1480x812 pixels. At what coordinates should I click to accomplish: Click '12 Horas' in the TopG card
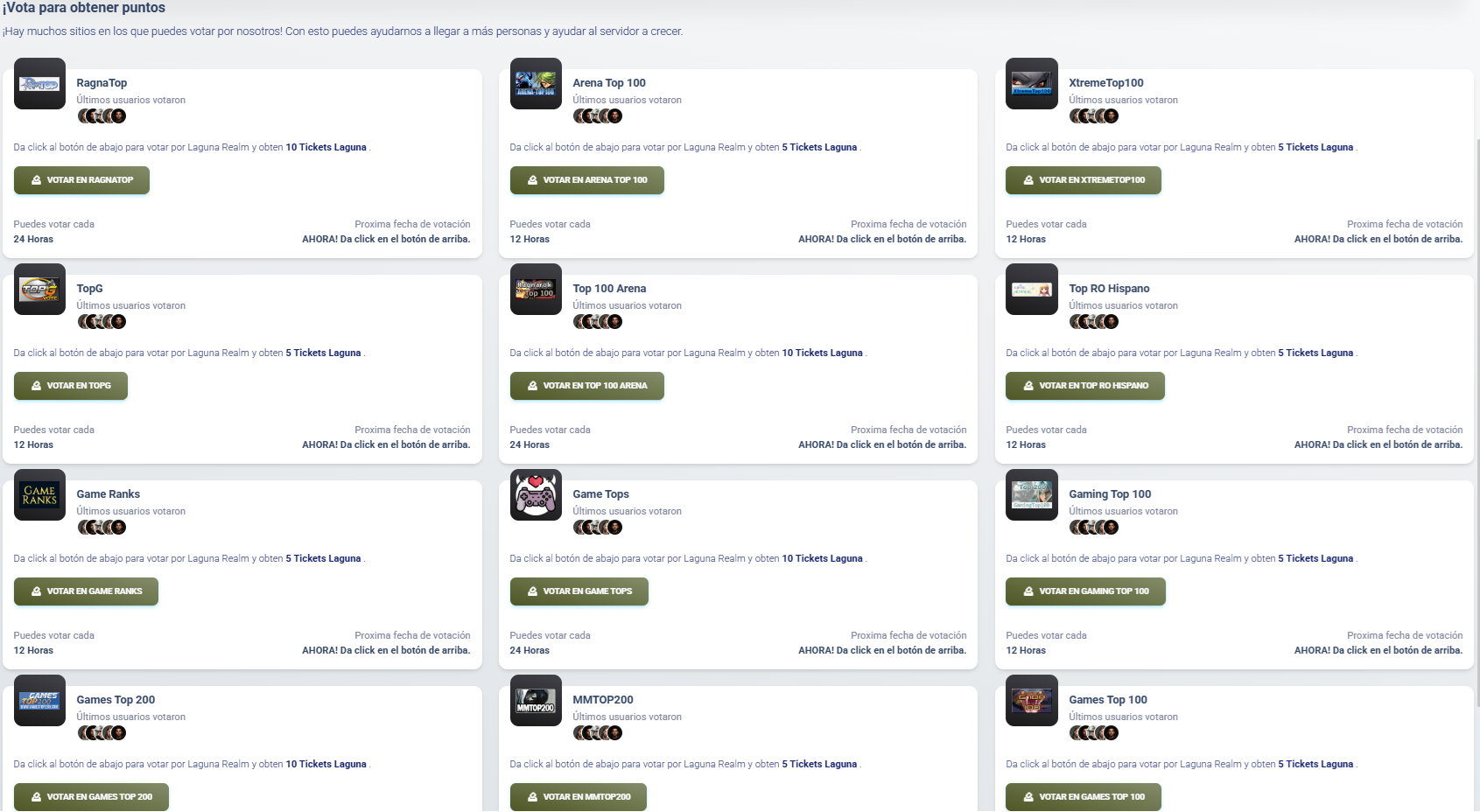point(33,444)
